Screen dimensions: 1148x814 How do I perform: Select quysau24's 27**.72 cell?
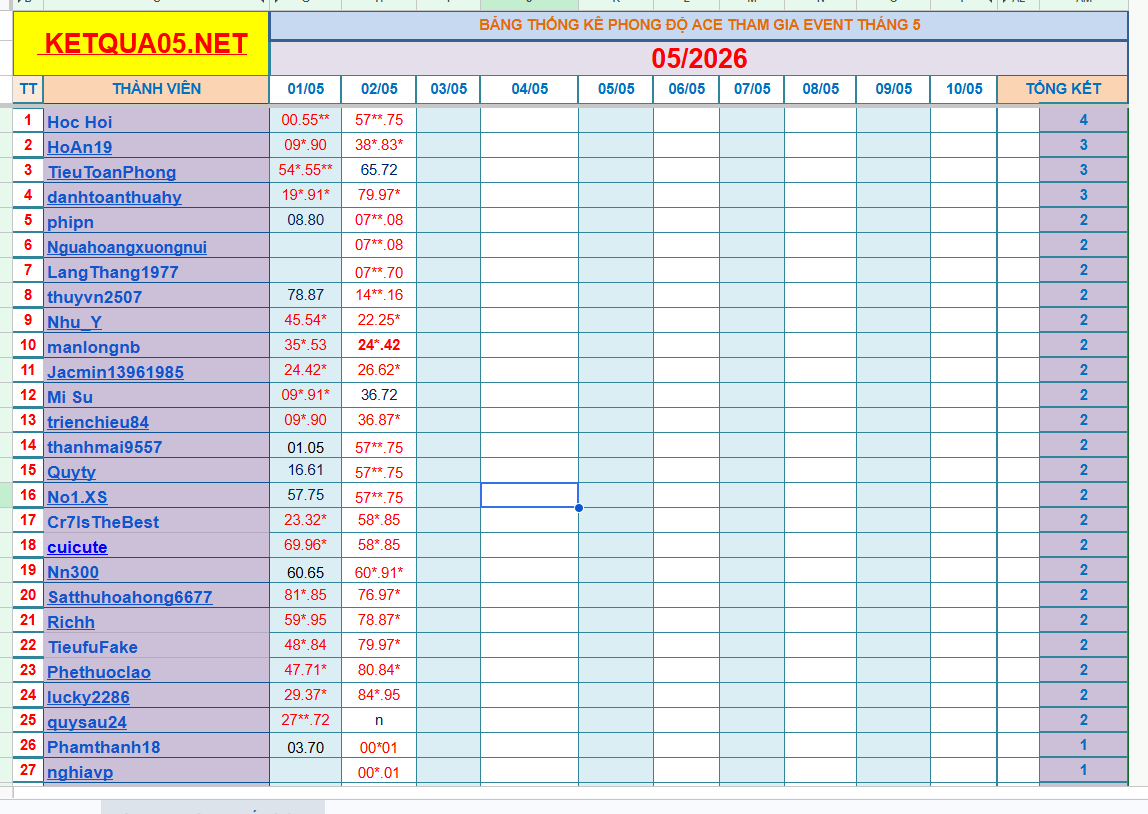305,720
